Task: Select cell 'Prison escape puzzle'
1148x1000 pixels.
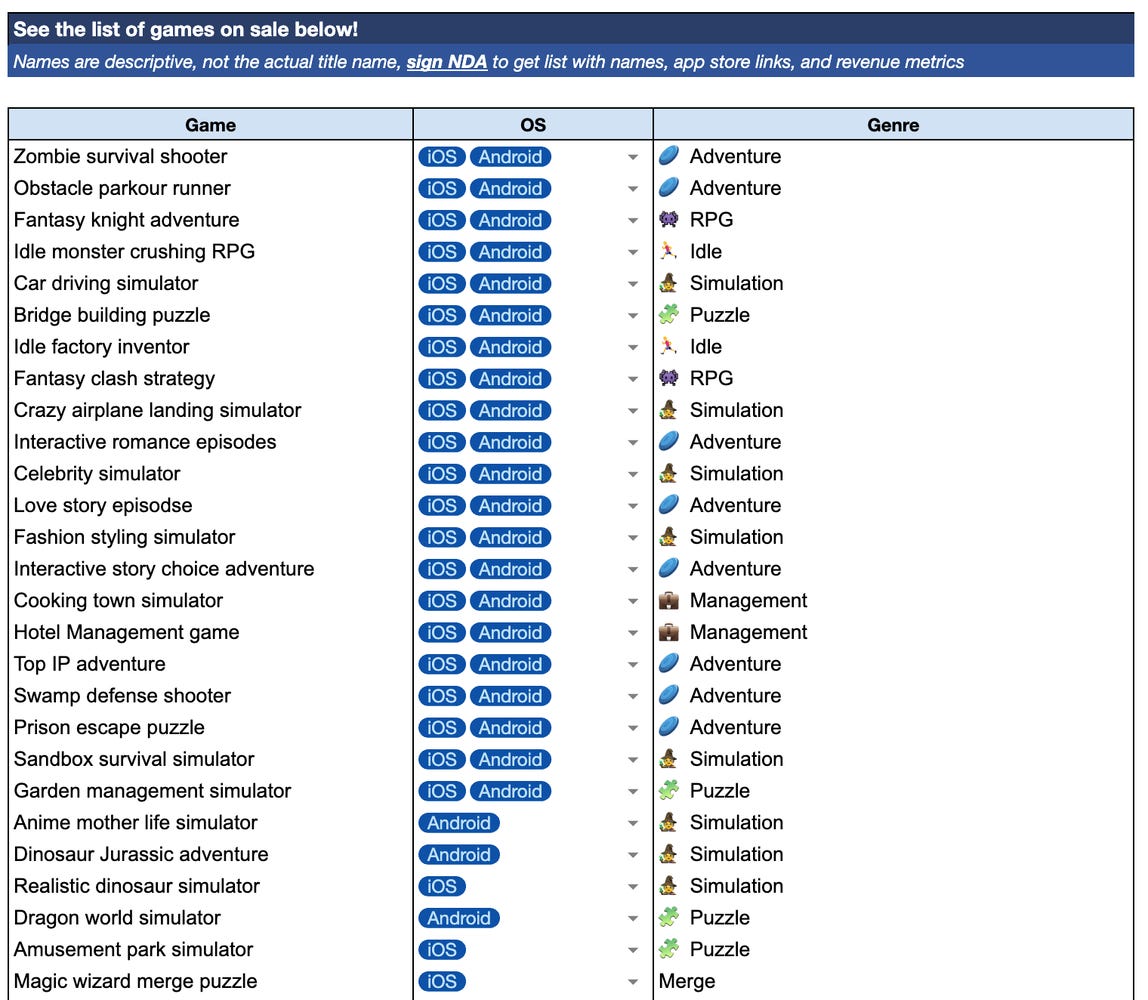Action: click(211, 728)
